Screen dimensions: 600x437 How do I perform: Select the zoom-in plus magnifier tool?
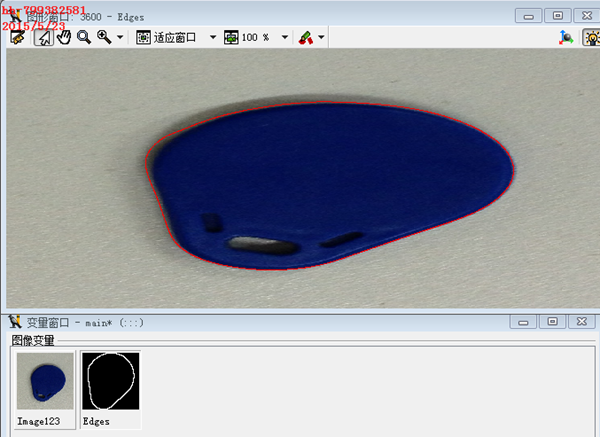pos(104,37)
